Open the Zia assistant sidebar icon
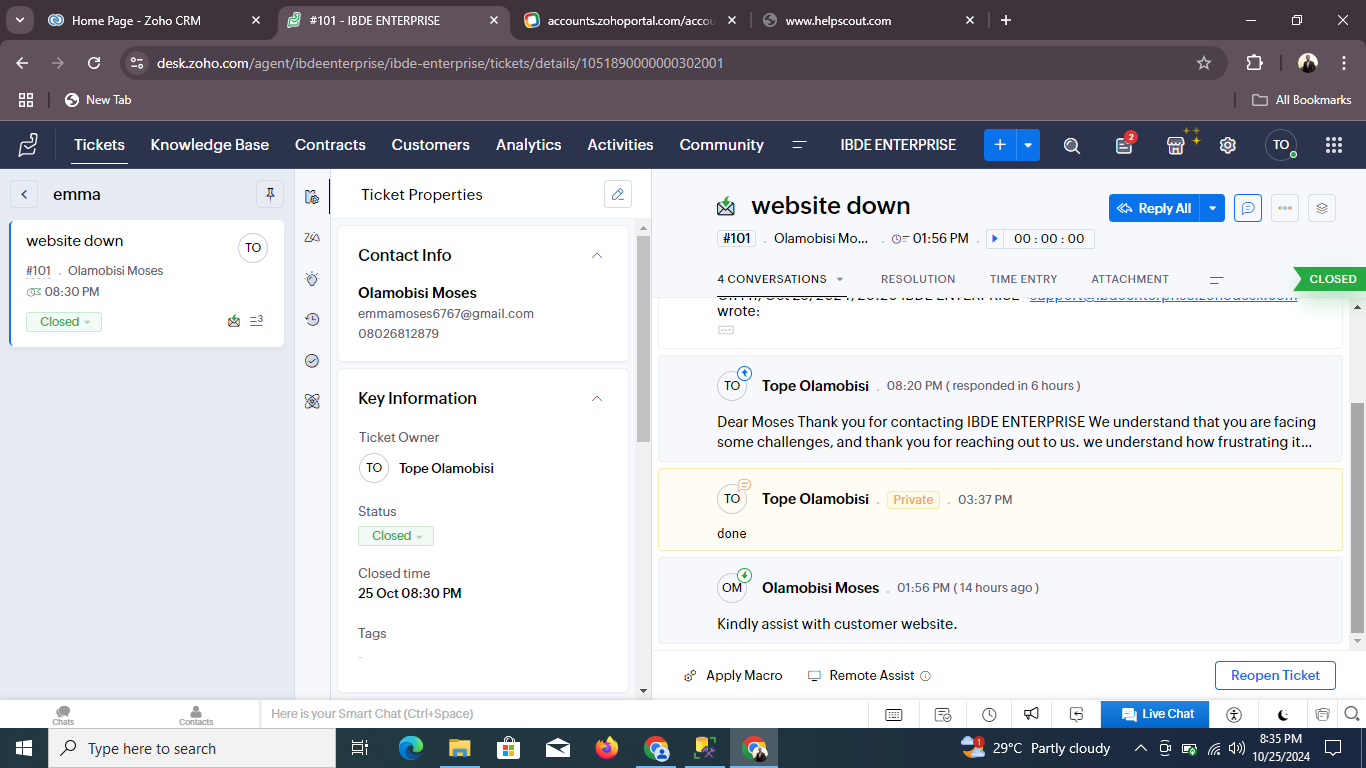Image resolution: width=1366 pixels, height=768 pixels. (312, 237)
